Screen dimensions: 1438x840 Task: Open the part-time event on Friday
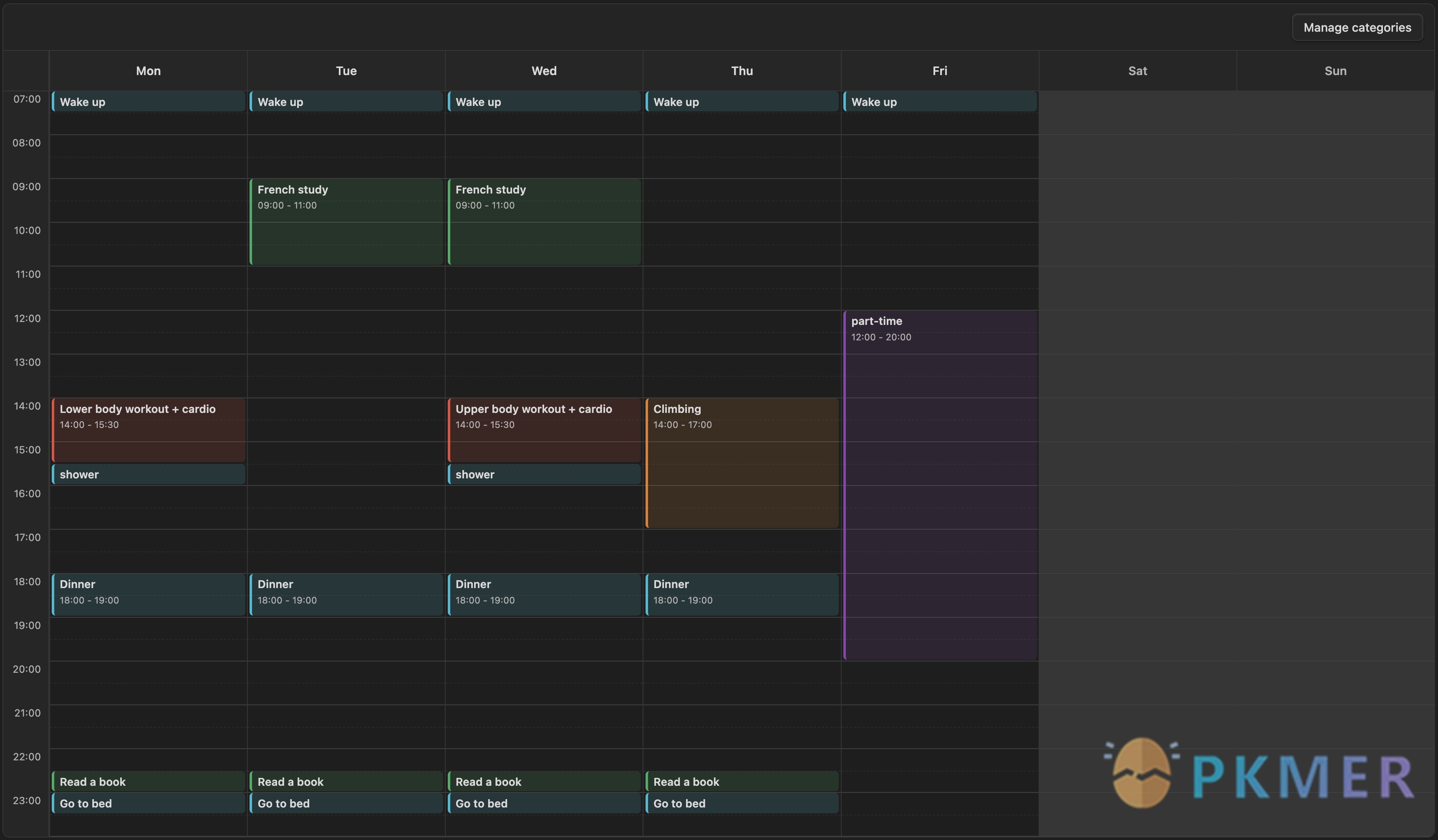click(940, 485)
